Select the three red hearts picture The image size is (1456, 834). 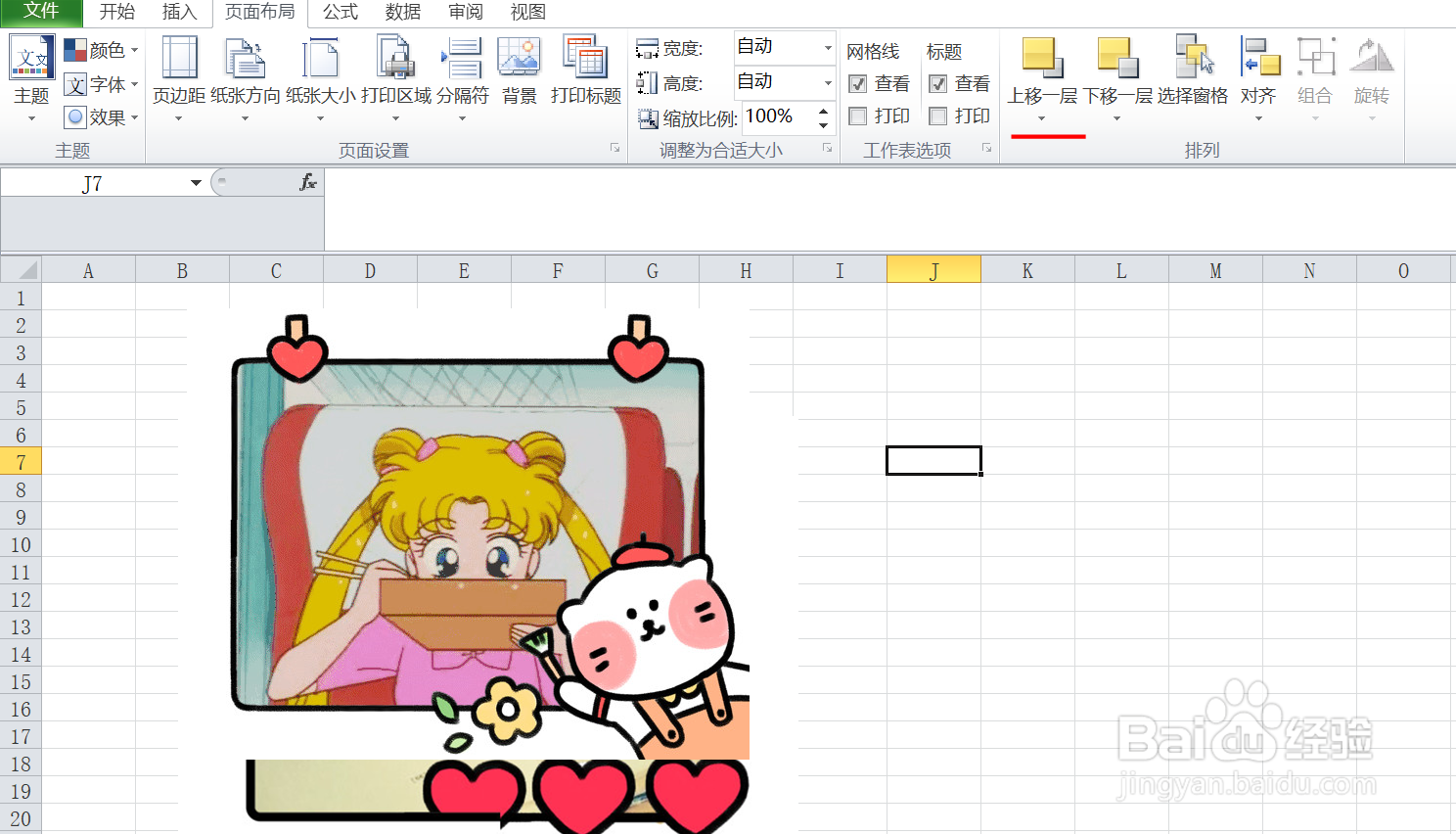click(x=587, y=795)
